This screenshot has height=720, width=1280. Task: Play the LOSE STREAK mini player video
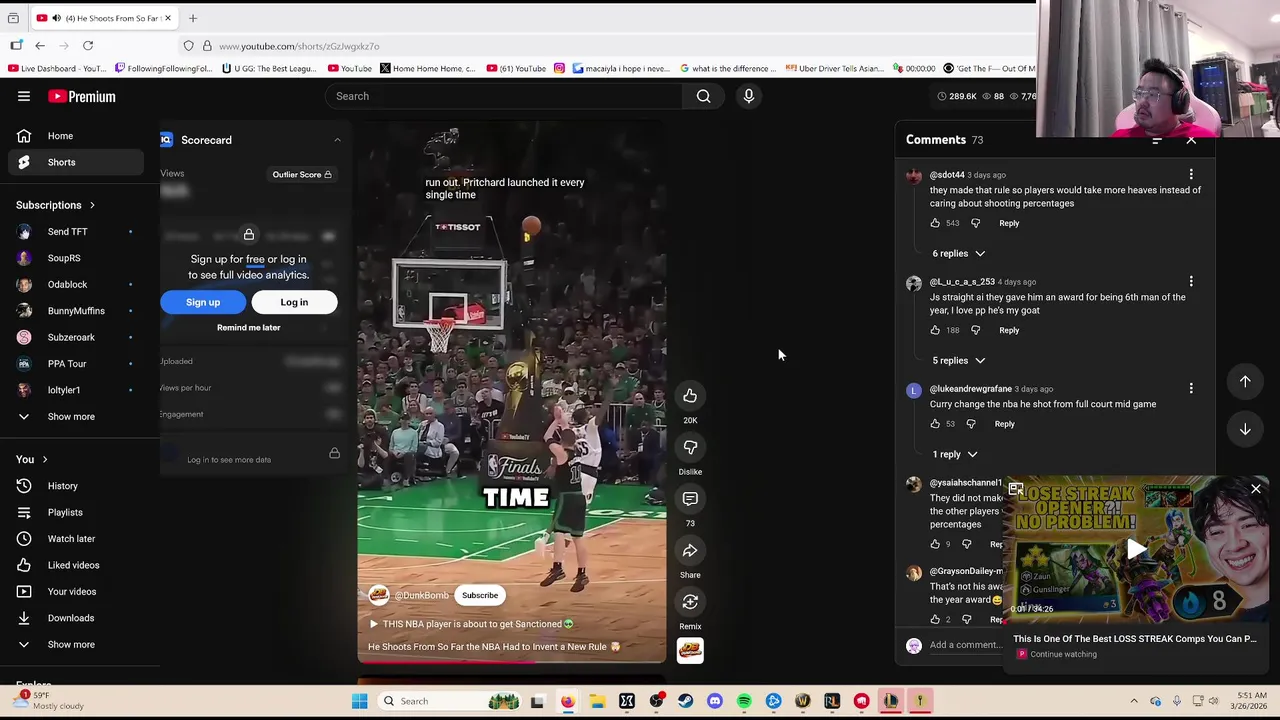pyautogui.click(x=1137, y=548)
